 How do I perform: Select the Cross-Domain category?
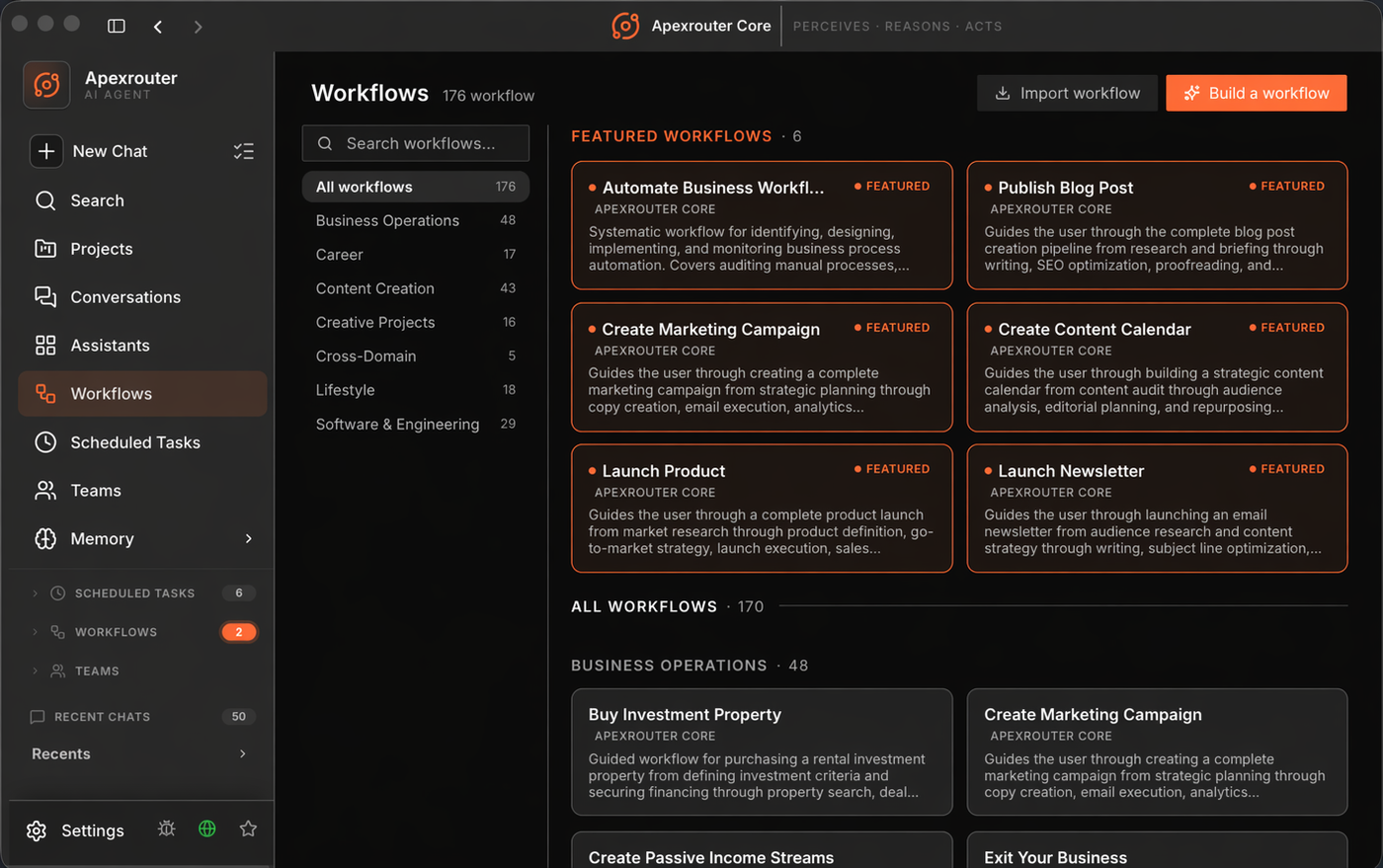[416, 356]
